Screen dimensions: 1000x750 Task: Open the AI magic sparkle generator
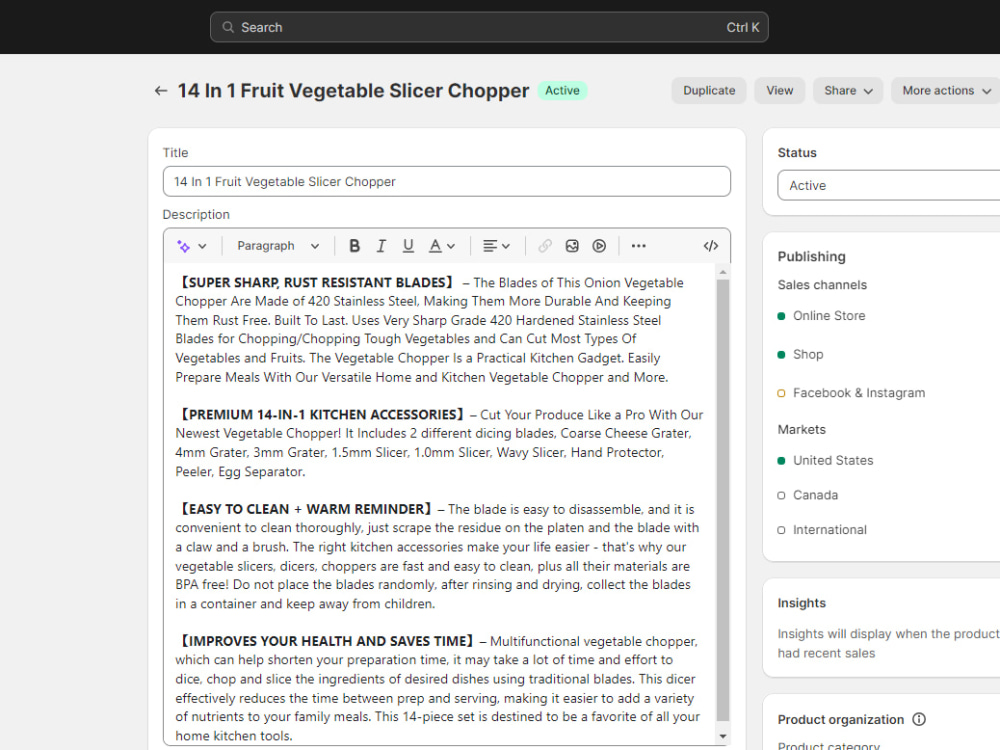point(184,246)
